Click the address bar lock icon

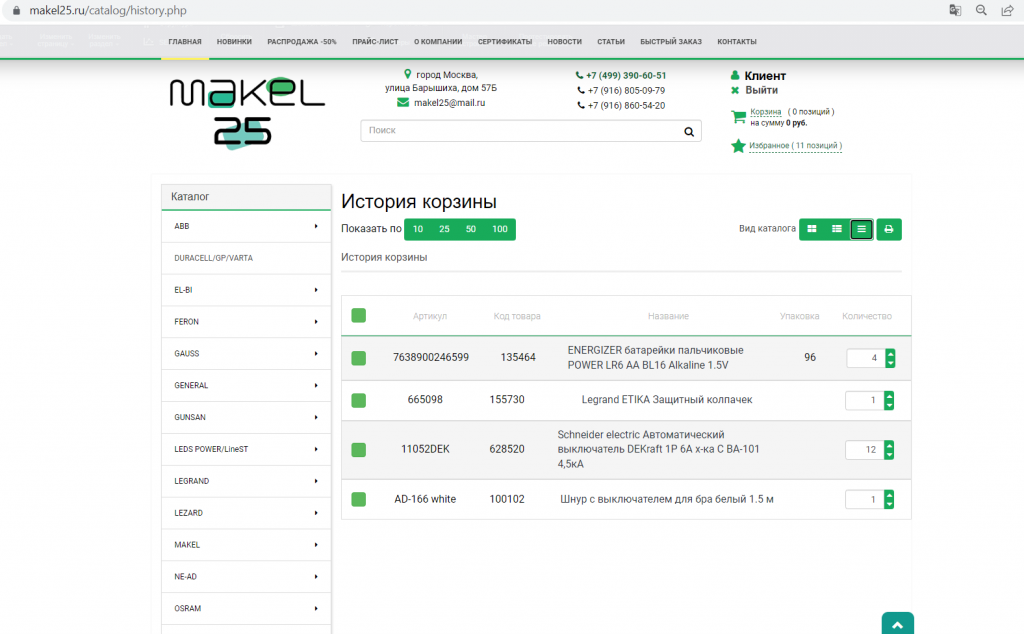point(16,10)
